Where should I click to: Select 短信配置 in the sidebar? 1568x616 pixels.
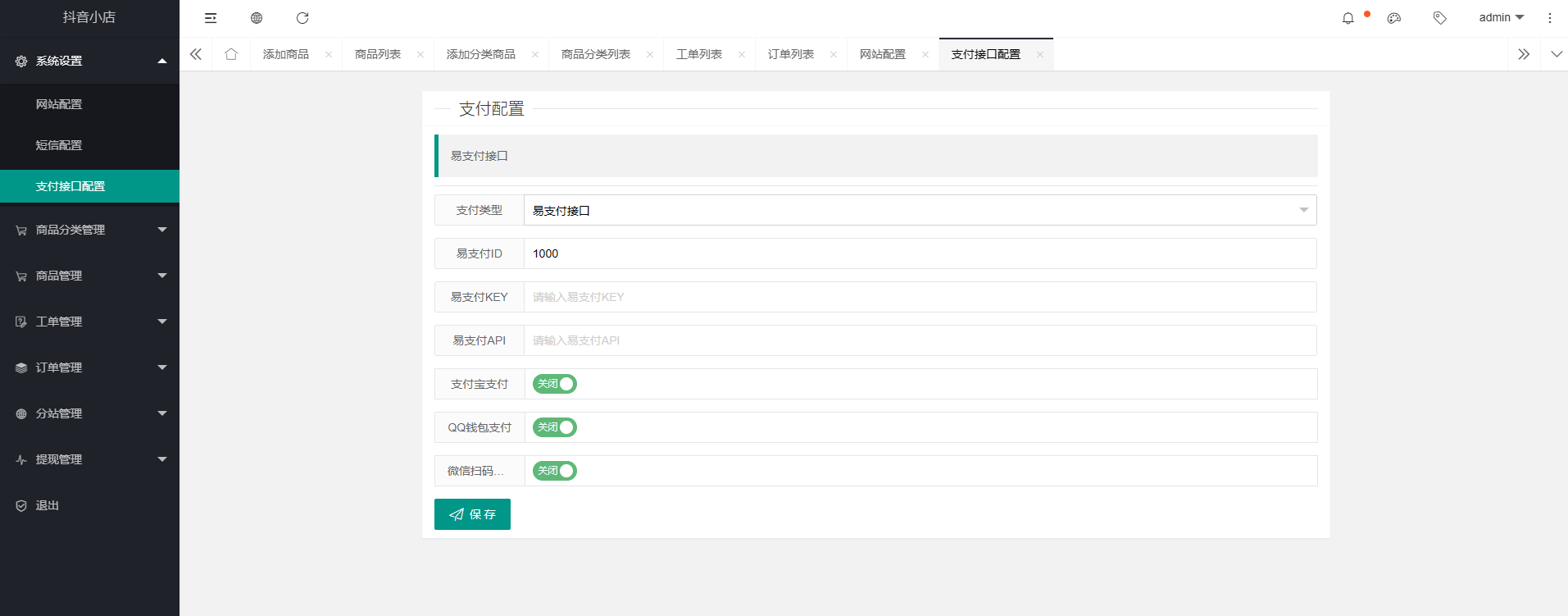[89, 145]
